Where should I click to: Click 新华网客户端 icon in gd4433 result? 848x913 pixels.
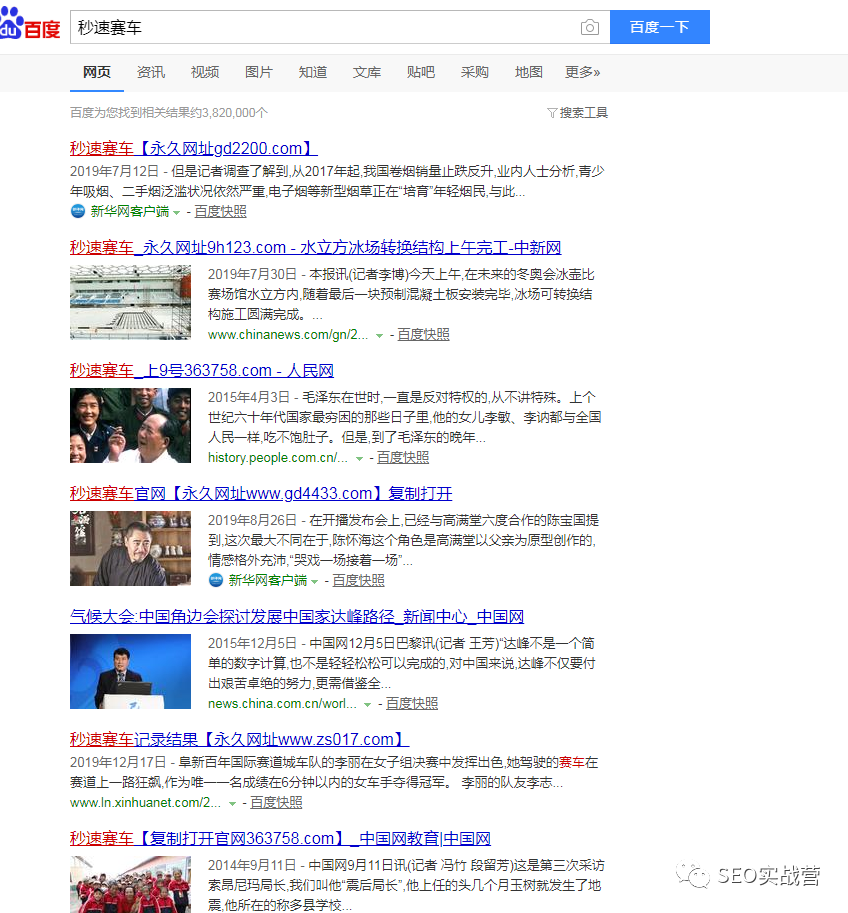[x=215, y=581]
